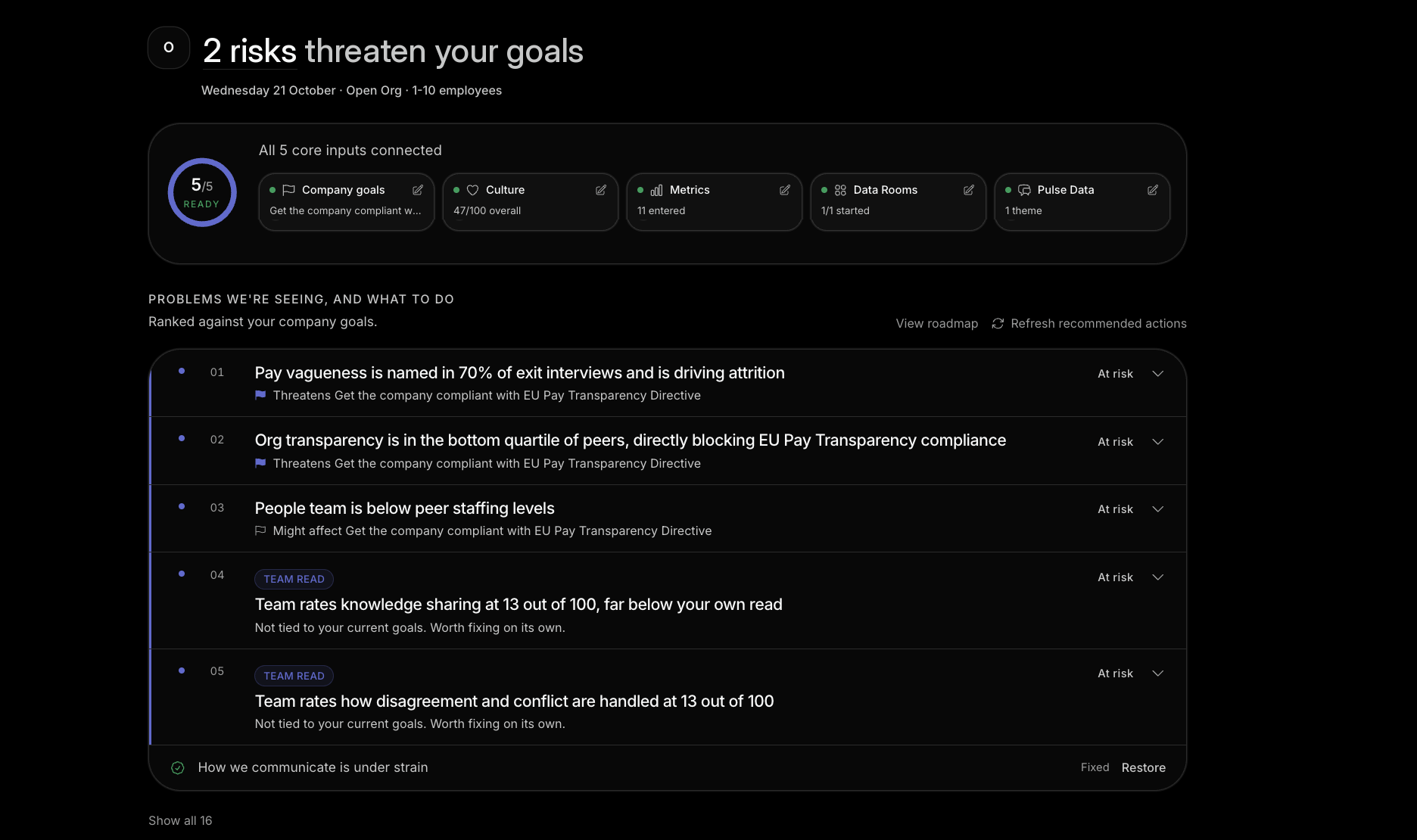Open Metrics edit pencil icon

(785, 190)
